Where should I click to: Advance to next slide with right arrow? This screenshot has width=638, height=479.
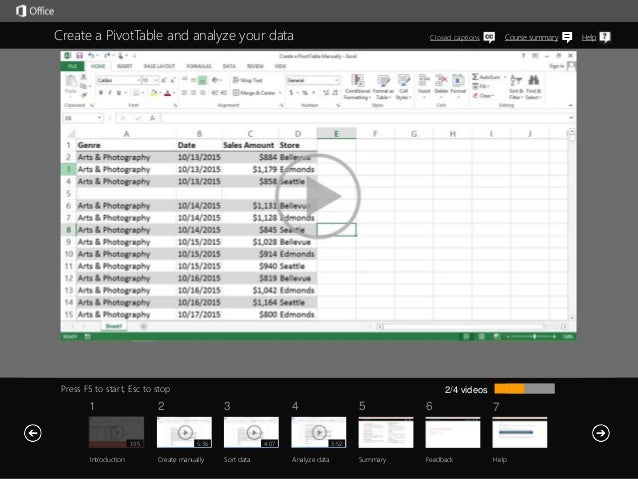coord(601,432)
